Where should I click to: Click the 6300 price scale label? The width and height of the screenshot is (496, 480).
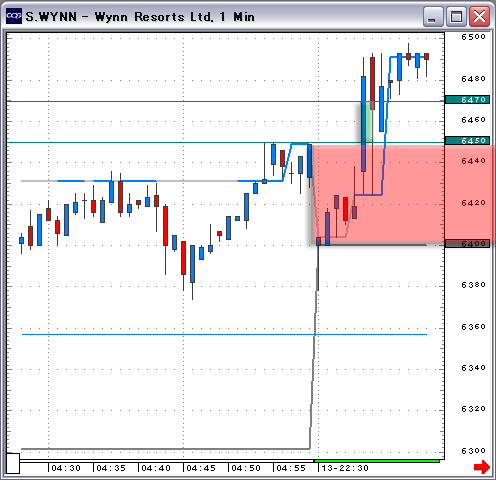pyautogui.click(x=473, y=451)
